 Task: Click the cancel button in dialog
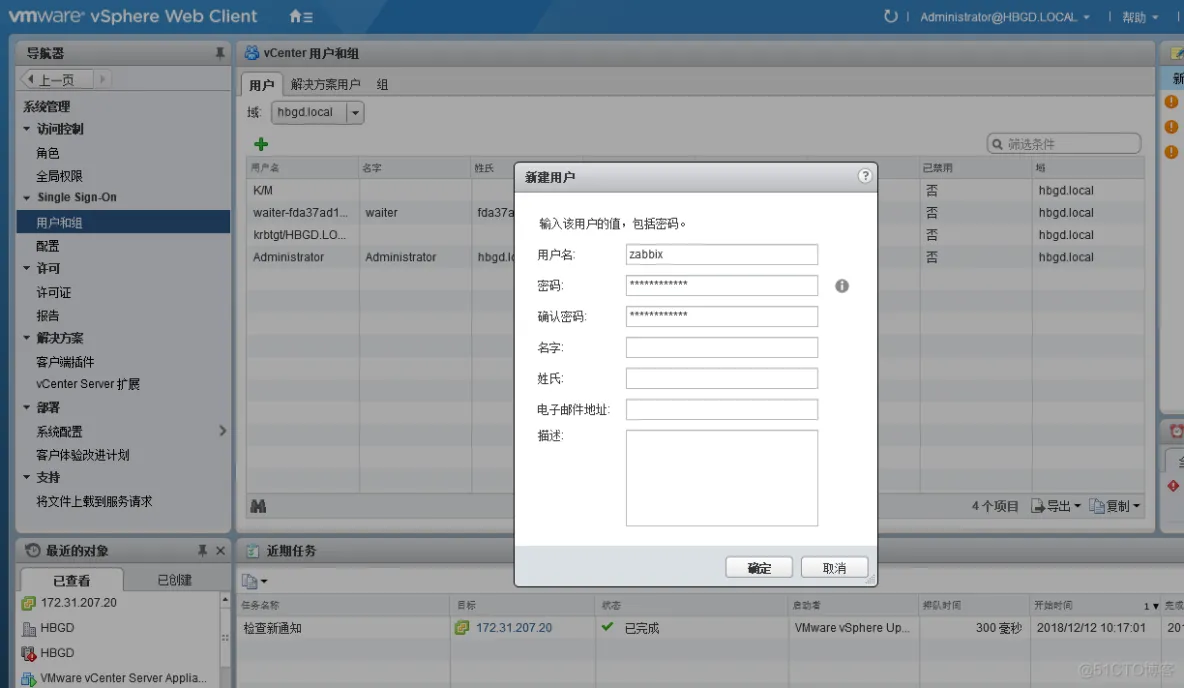click(x=834, y=568)
